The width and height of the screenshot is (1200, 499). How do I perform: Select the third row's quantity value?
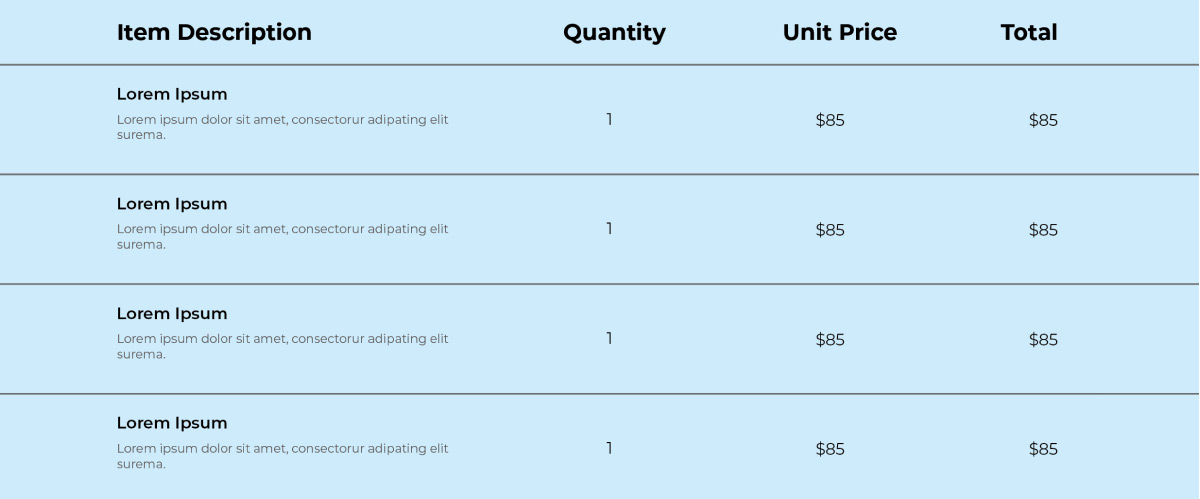[609, 339]
